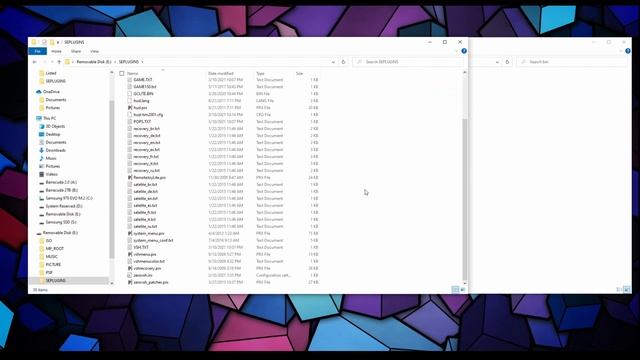
Task: Open Music under This PC
Action: pos(48,158)
